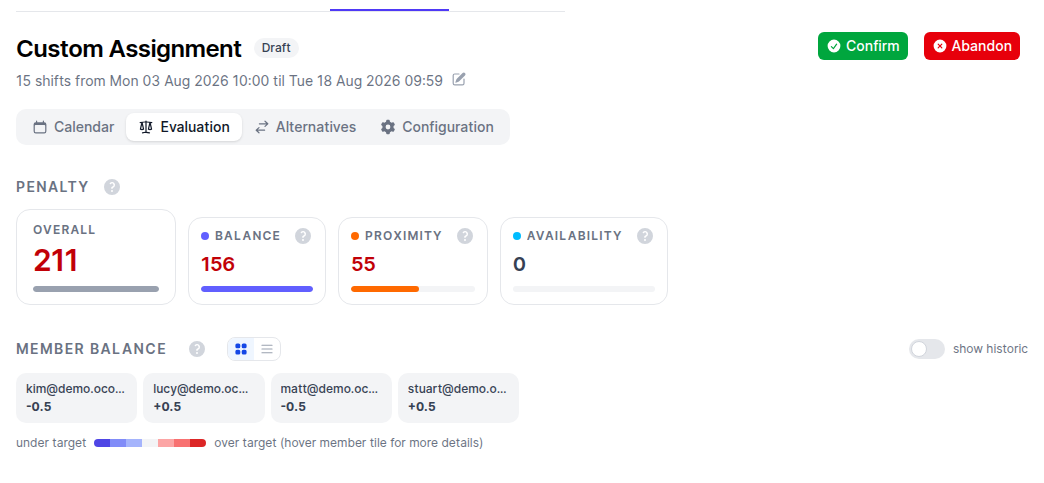The image size is (1044, 483).
Task: Select the Evaluation tab
Action: tap(184, 127)
